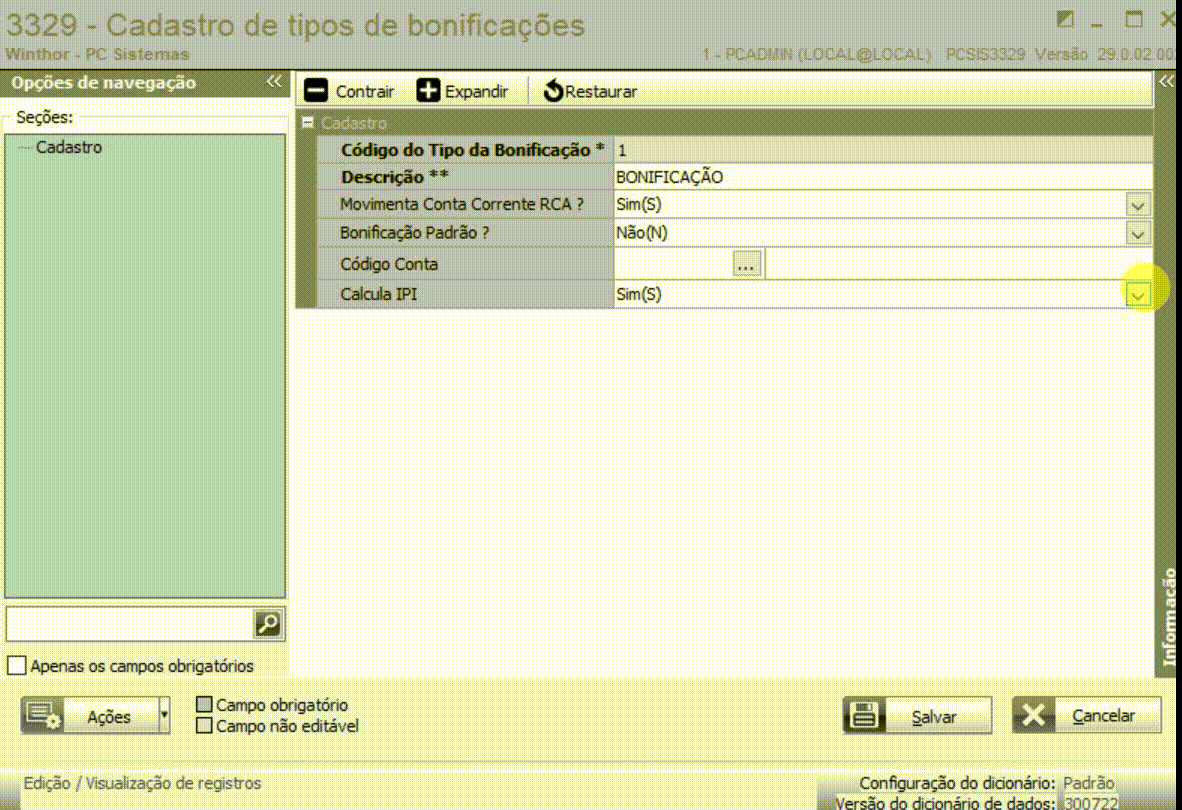The image size is (1182, 810).
Task: Click the Configuração do dicionário Padrão value
Action: click(1089, 783)
